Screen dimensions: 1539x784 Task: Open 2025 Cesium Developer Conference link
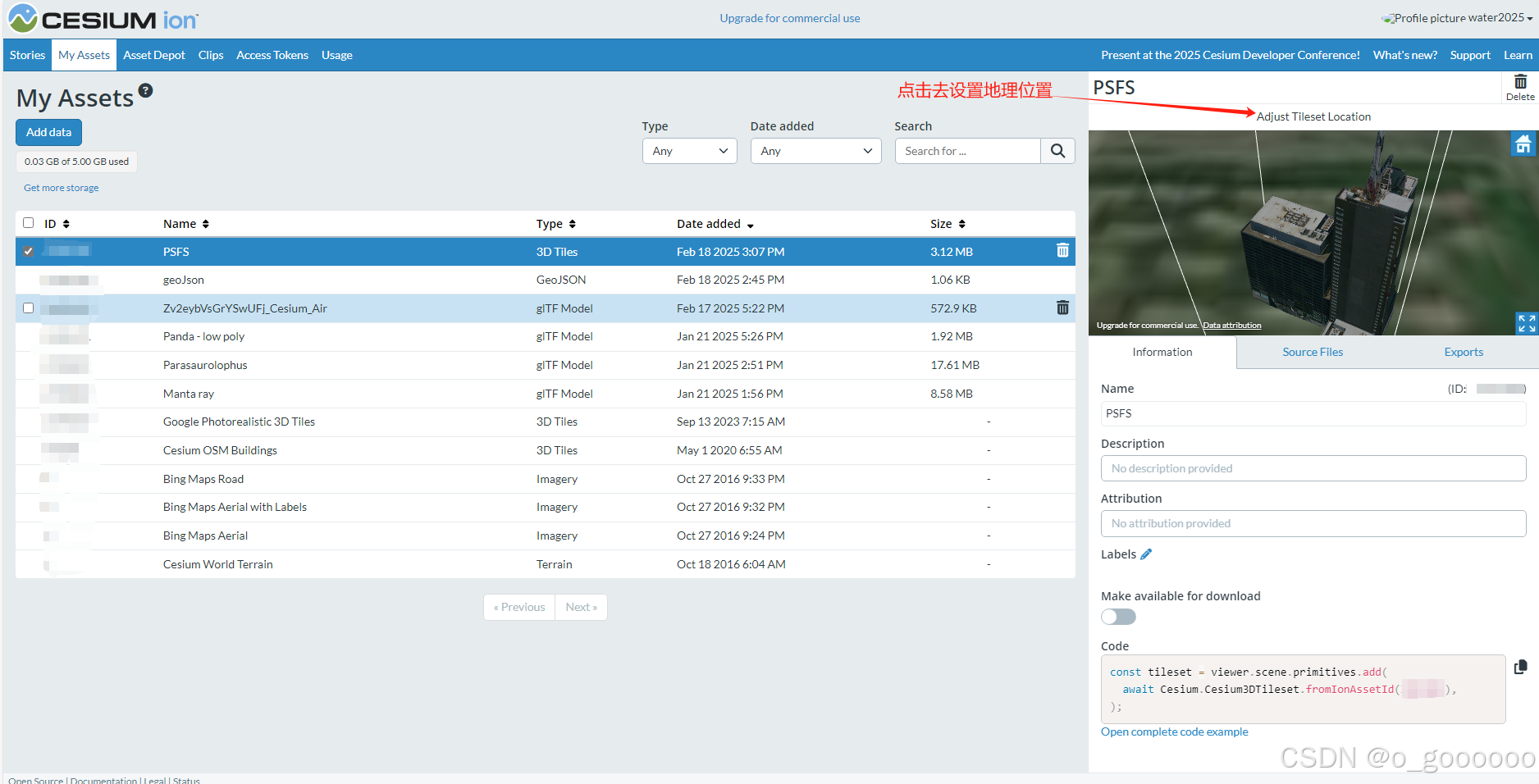tap(1230, 55)
